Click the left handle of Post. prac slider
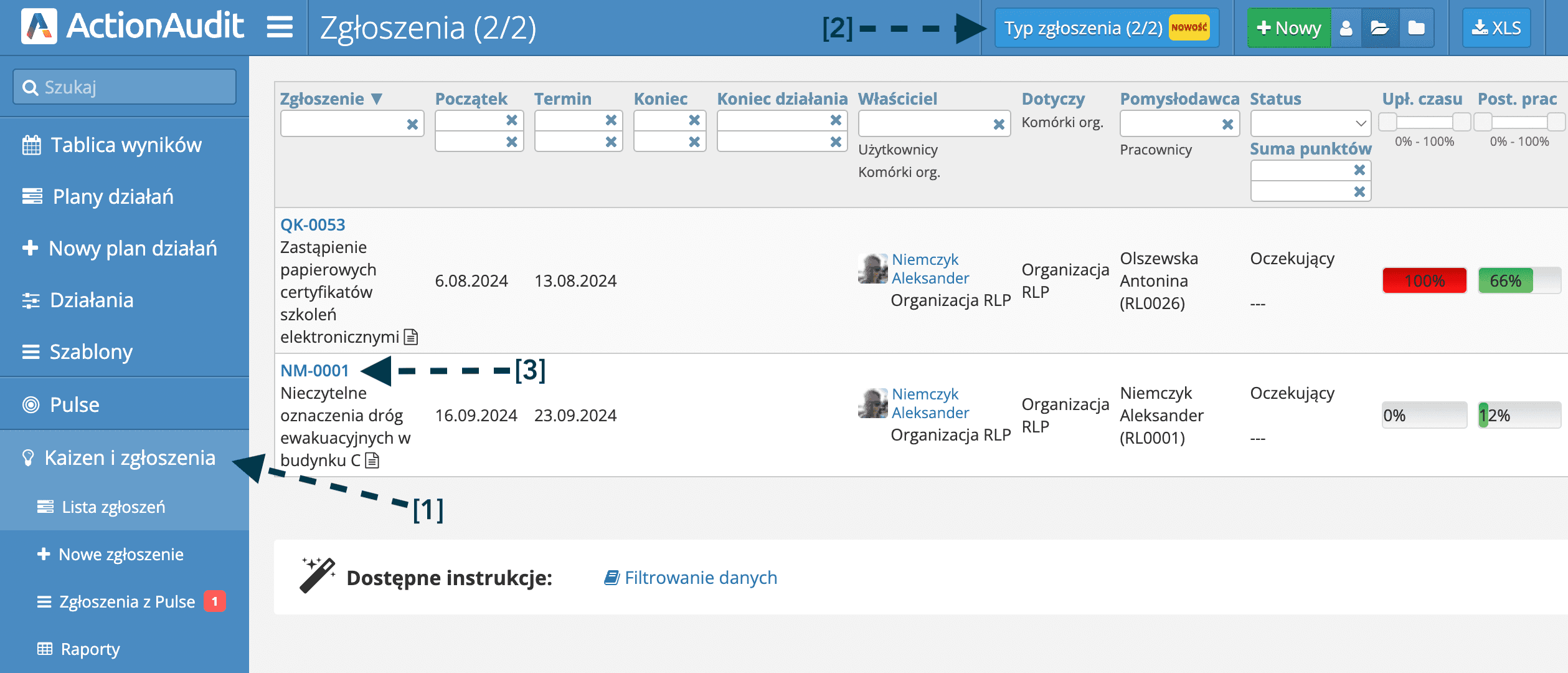Screen dimensions: 1568x673 pyautogui.click(x=1483, y=122)
